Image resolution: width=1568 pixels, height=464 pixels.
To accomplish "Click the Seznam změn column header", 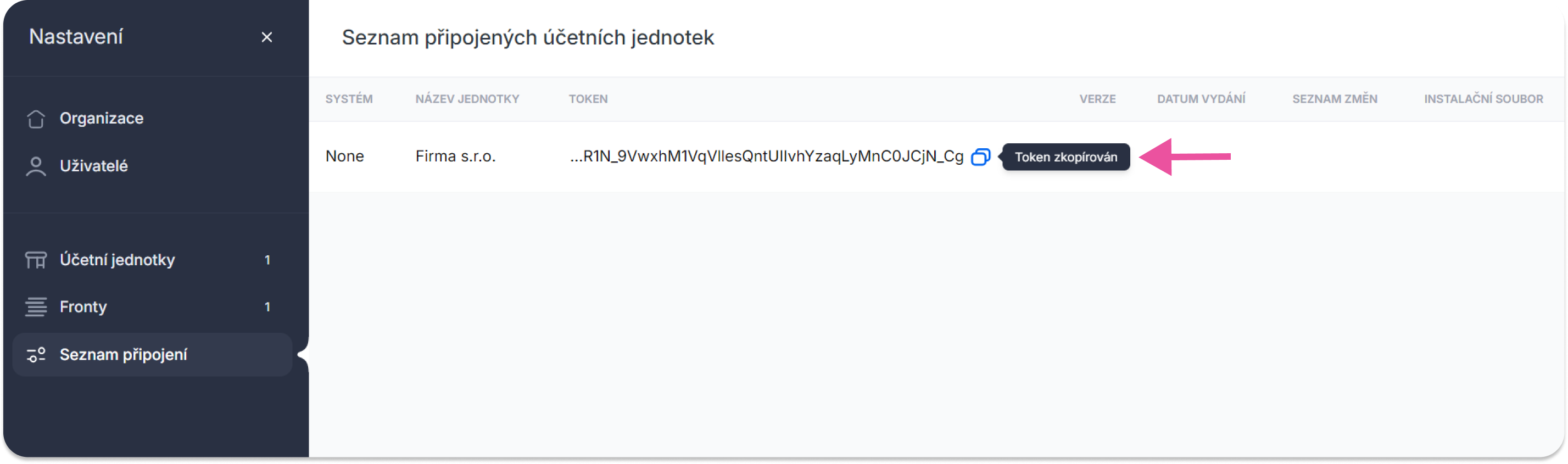I will click(1335, 99).
